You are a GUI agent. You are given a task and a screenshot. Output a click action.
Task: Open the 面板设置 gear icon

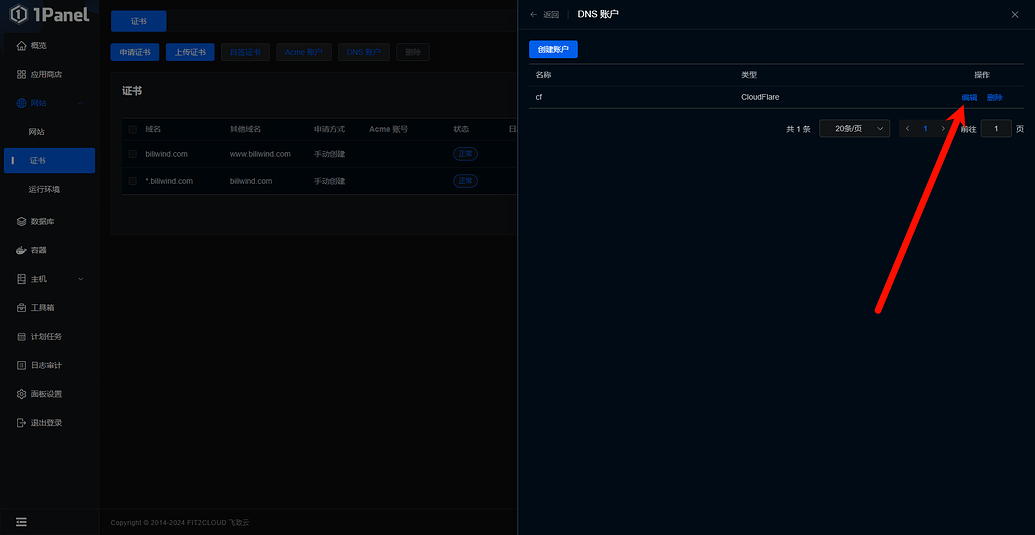[21, 394]
